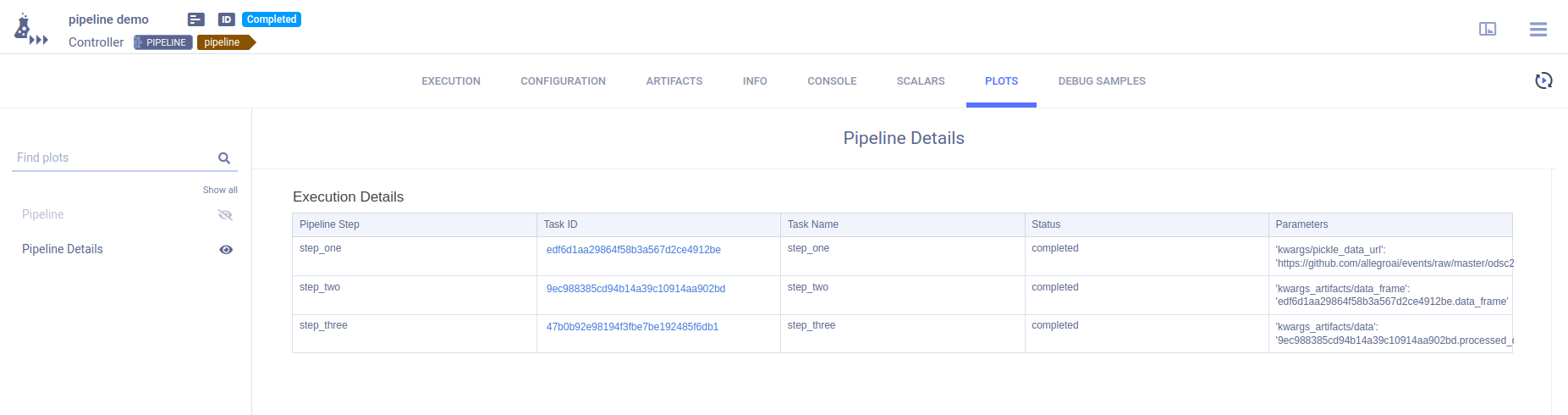Open step_one task ID link
1568x415 pixels.
[633, 250]
